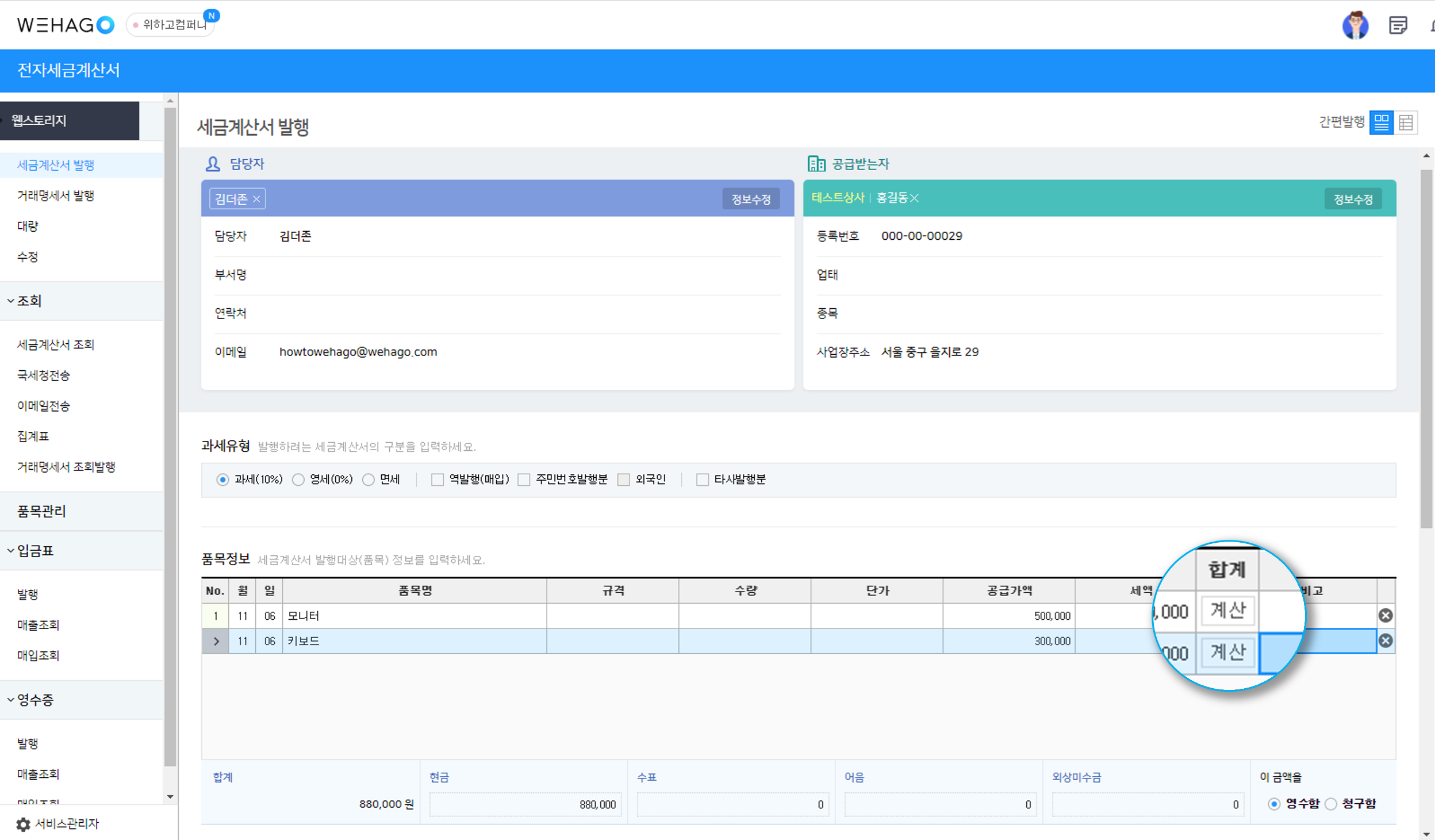The width and height of the screenshot is (1435, 840).
Task: Select the 청구함 radio option
Action: (x=1330, y=804)
